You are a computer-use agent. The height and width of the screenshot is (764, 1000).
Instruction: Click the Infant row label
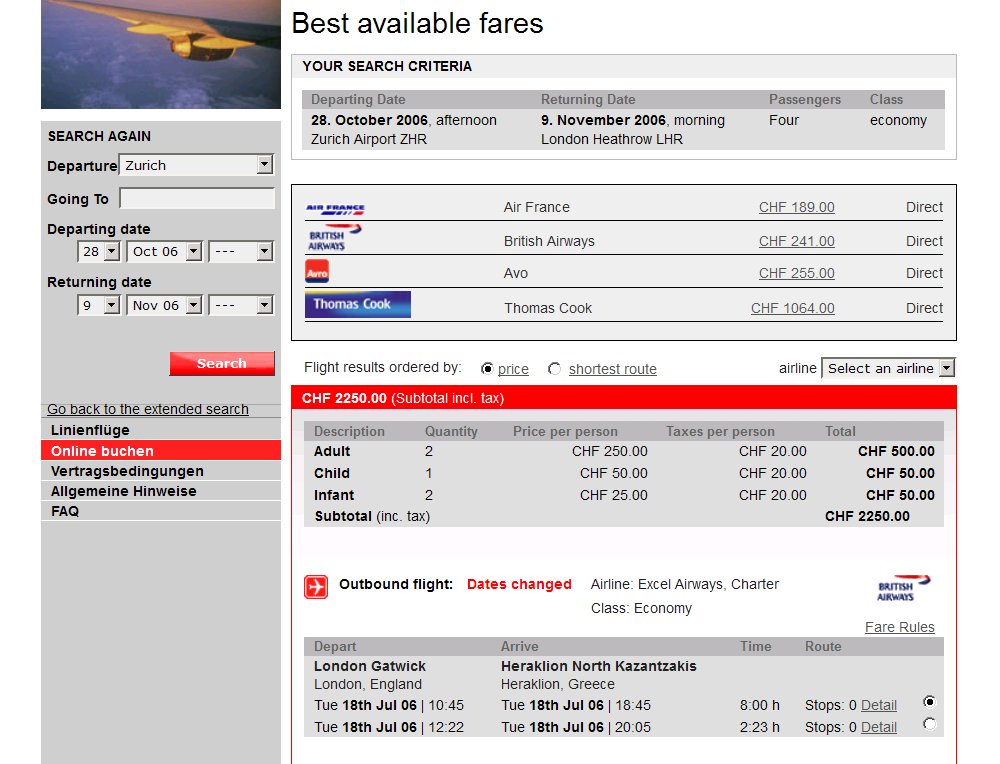click(334, 495)
